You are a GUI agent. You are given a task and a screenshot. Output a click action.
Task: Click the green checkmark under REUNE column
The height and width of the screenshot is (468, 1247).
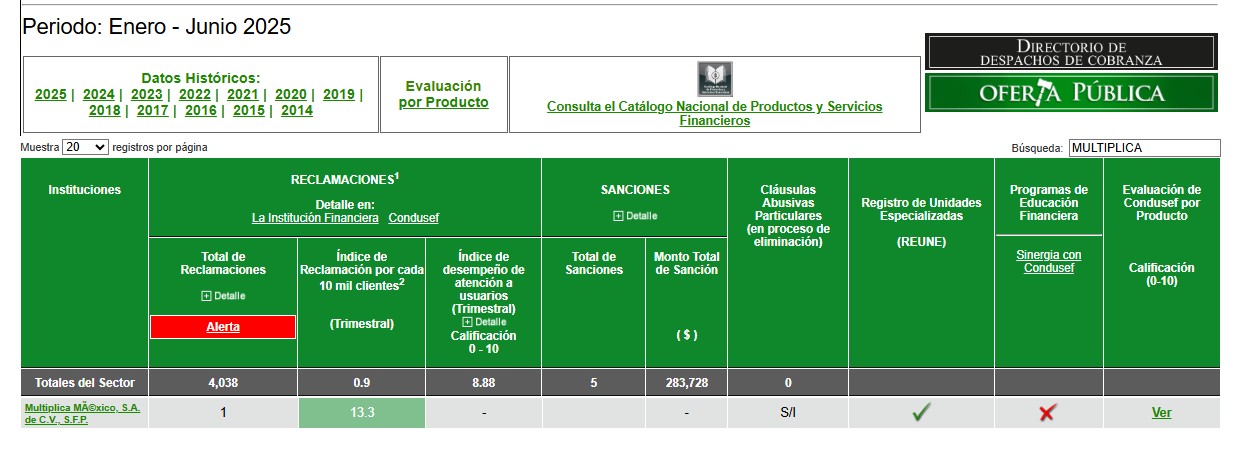920,412
